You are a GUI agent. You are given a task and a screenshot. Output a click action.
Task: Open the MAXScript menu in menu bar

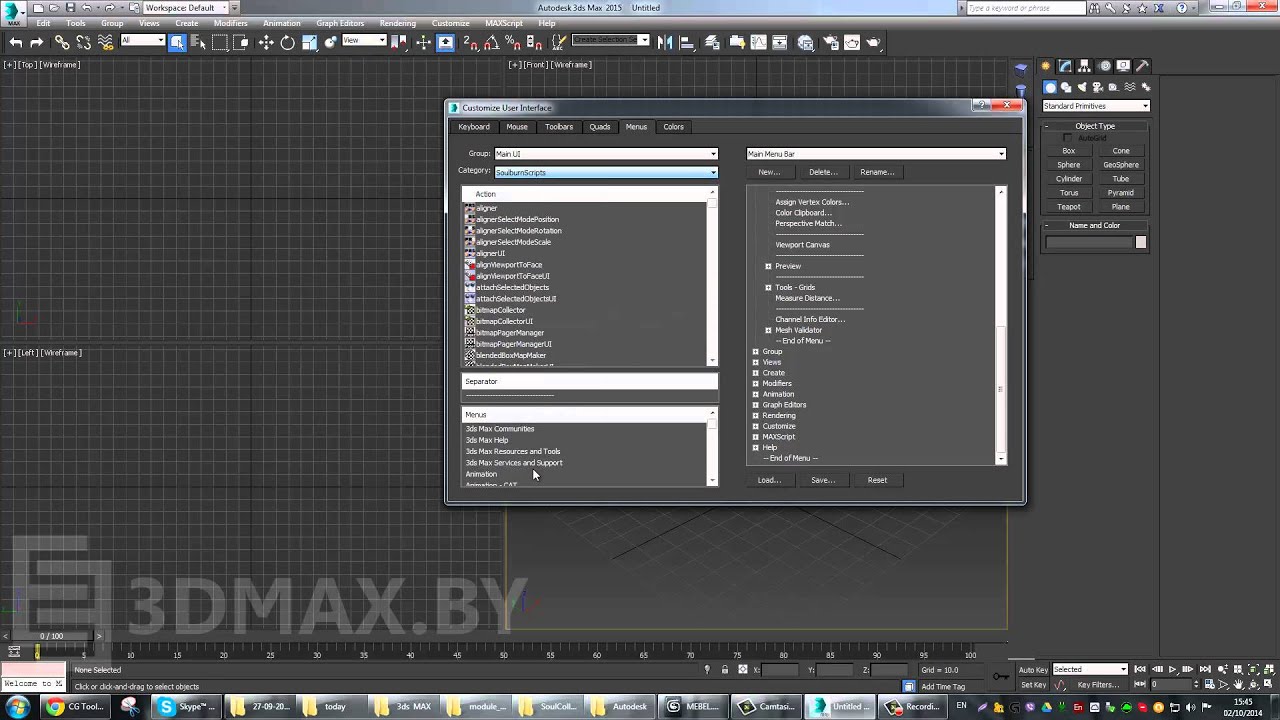point(504,23)
